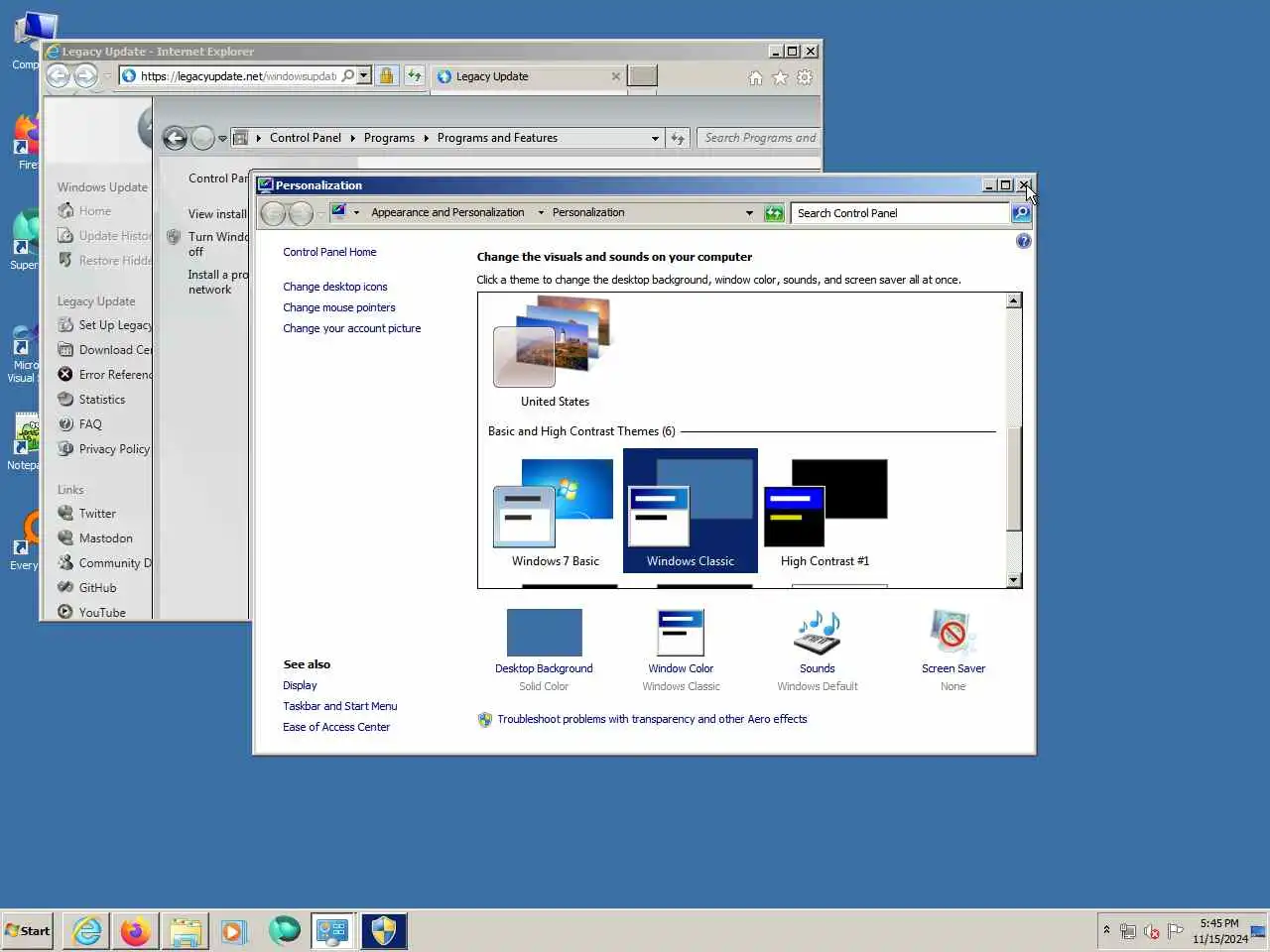Open Taskbar and Start Menu link
1270x952 pixels.
[340, 706]
